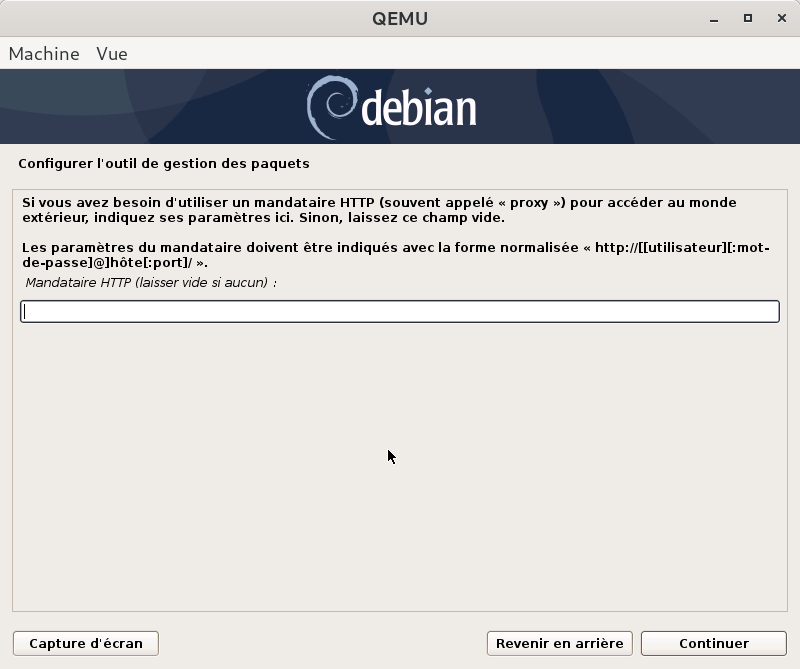Open the Vue menu
The width and height of the screenshot is (800, 669).
pyautogui.click(x=112, y=54)
